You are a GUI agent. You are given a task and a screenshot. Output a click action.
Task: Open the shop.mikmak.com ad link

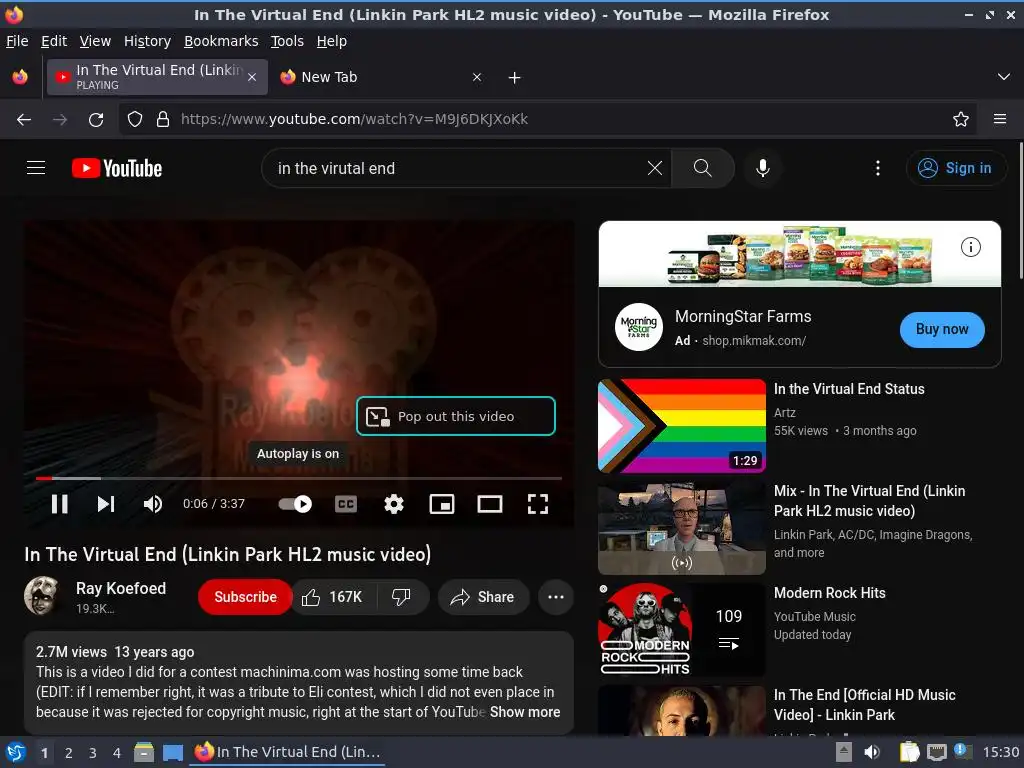(754, 340)
